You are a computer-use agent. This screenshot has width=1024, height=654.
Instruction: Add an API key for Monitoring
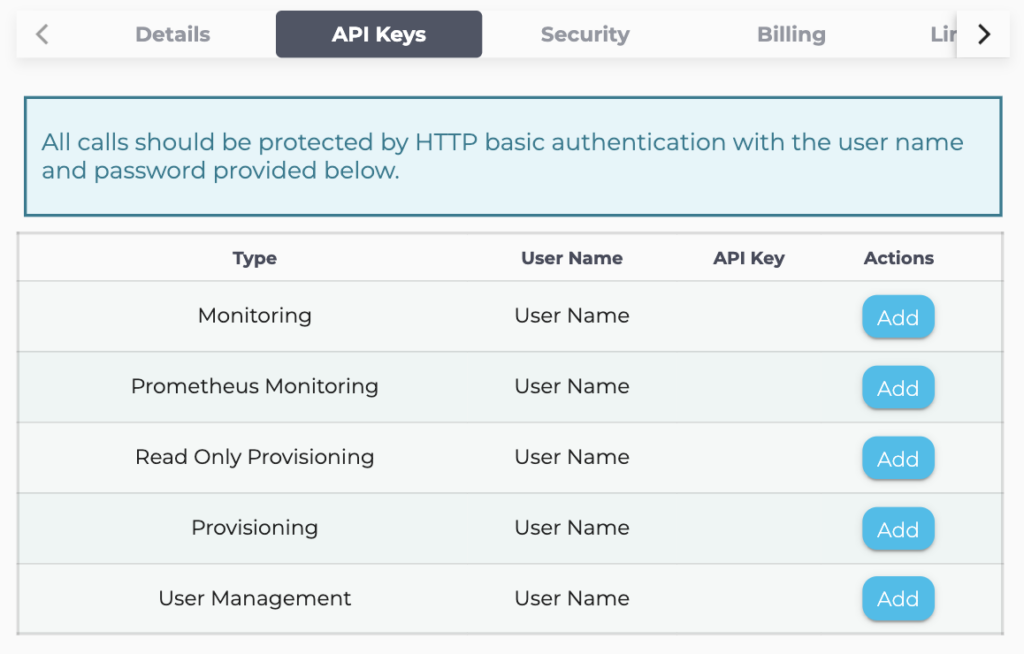[897, 316]
